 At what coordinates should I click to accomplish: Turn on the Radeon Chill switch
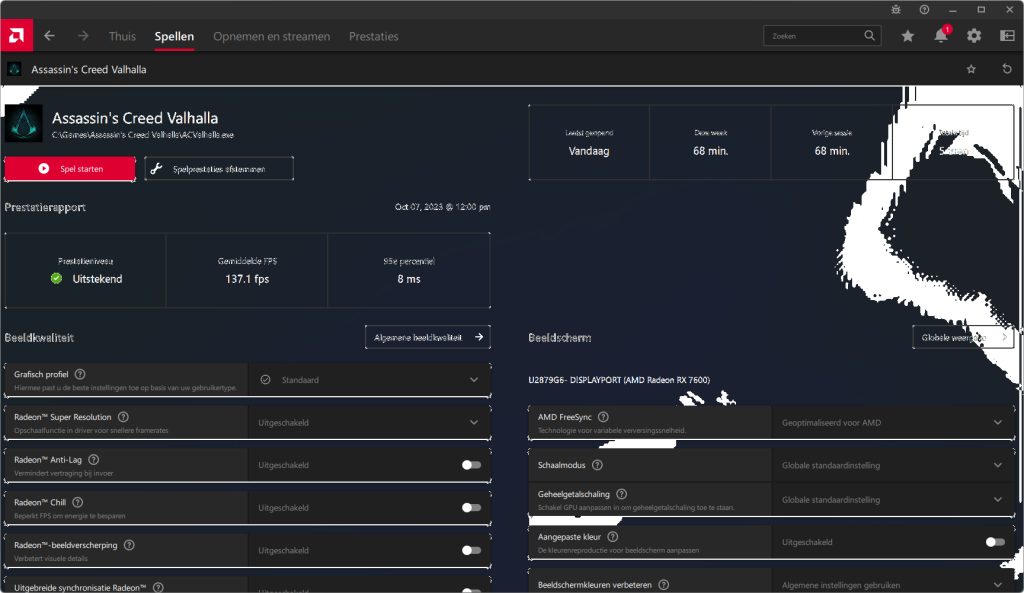471,508
